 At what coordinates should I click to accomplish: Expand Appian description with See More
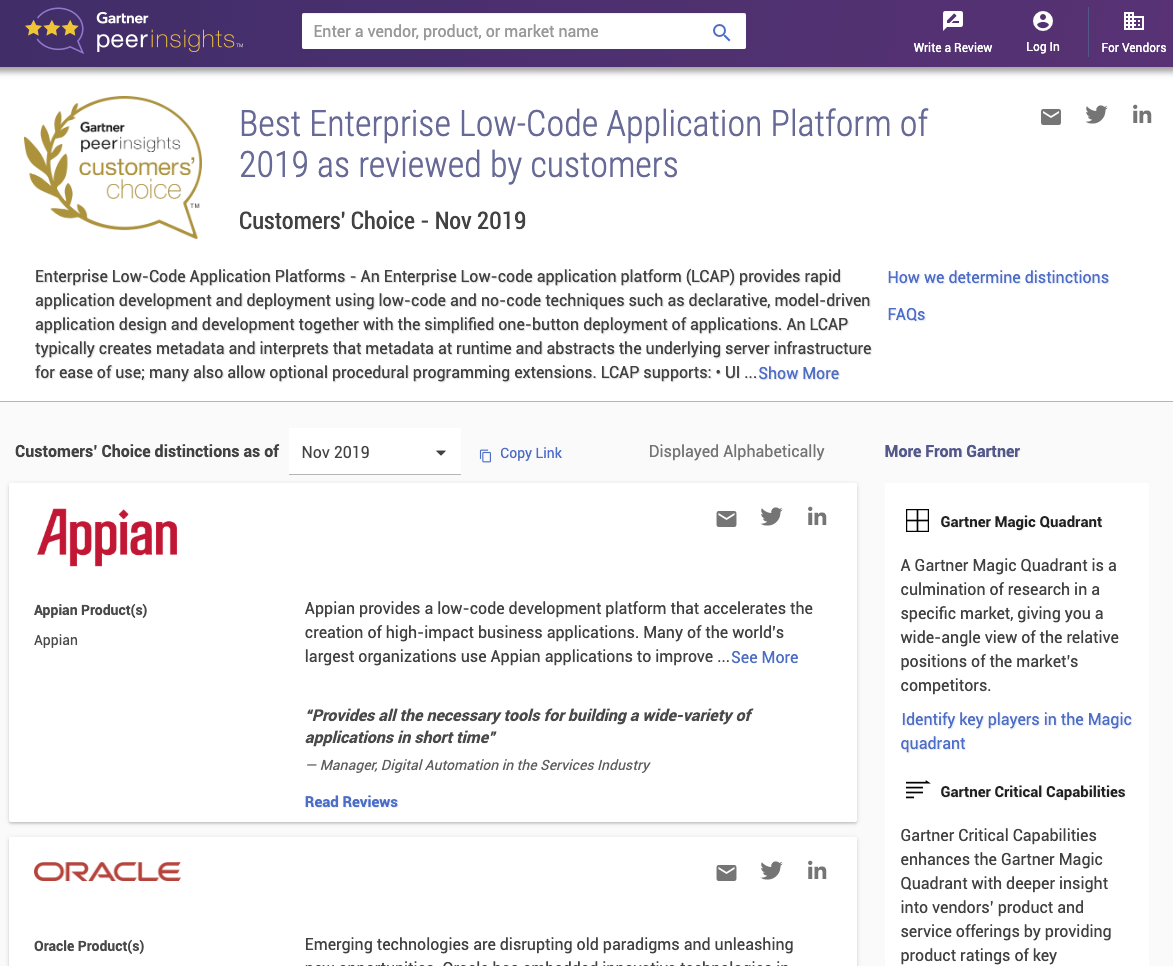(x=765, y=657)
